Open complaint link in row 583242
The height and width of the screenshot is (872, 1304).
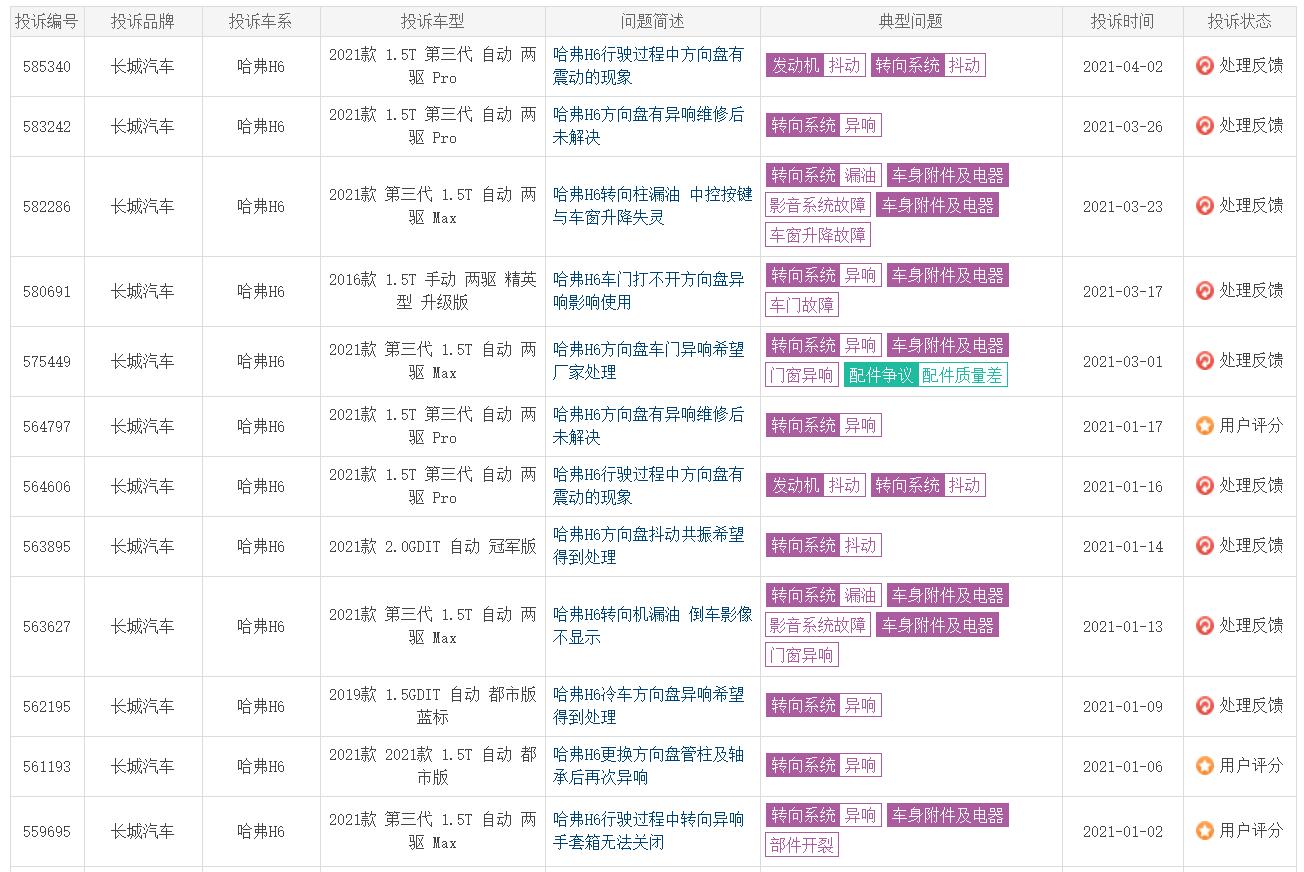(649, 126)
